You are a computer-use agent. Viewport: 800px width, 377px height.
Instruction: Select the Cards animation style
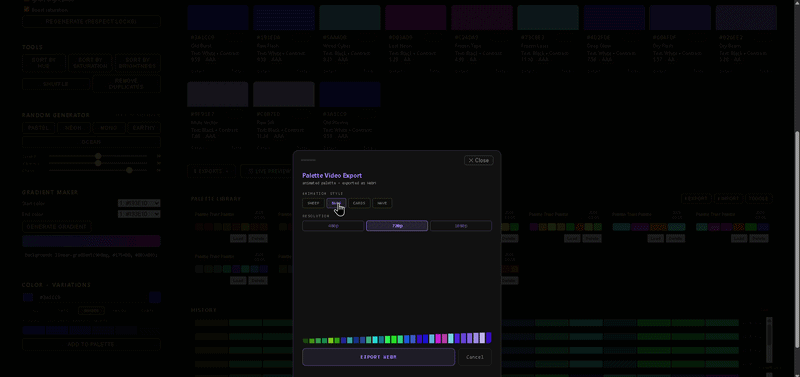359,203
